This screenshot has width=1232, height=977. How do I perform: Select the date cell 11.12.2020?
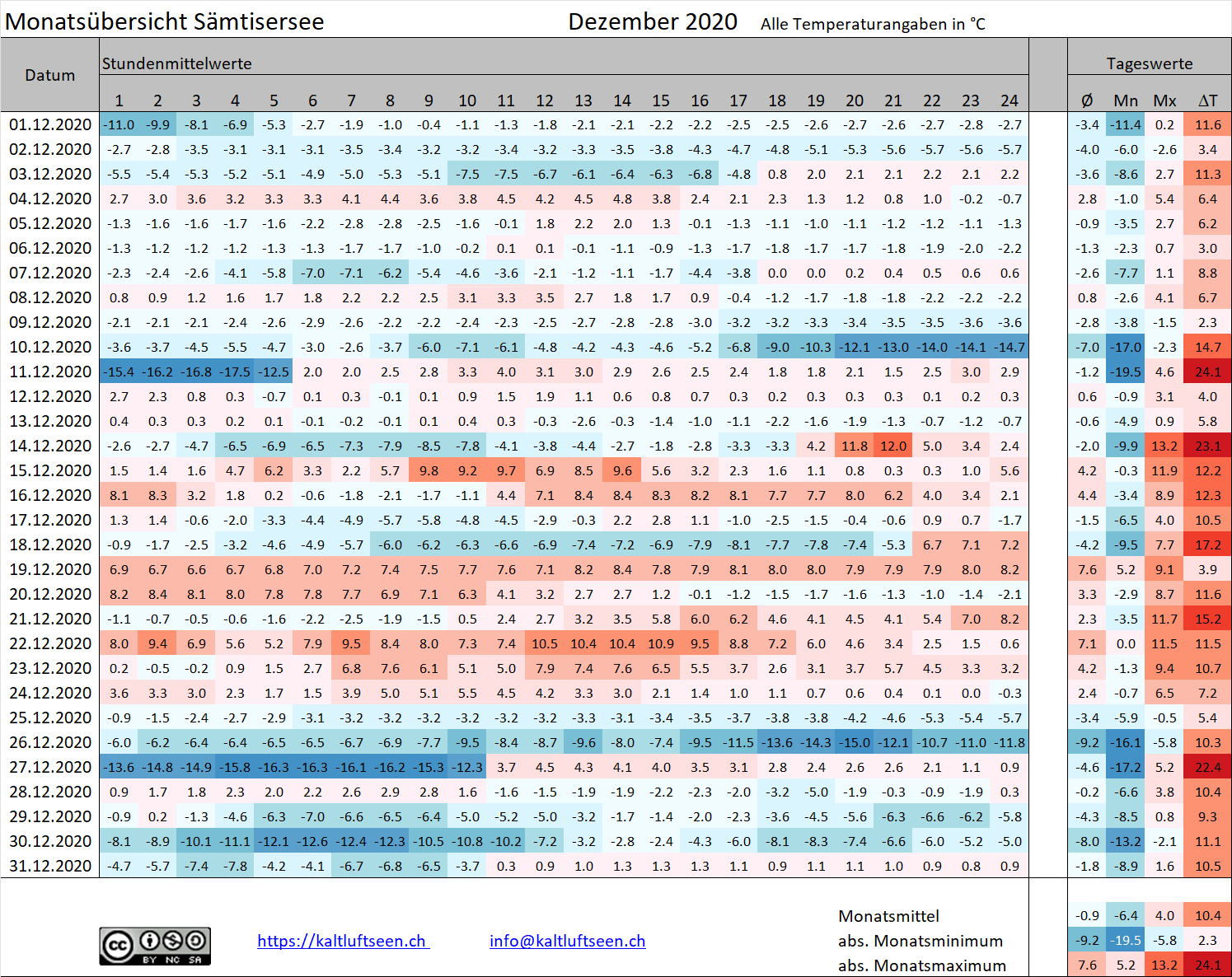(x=50, y=372)
